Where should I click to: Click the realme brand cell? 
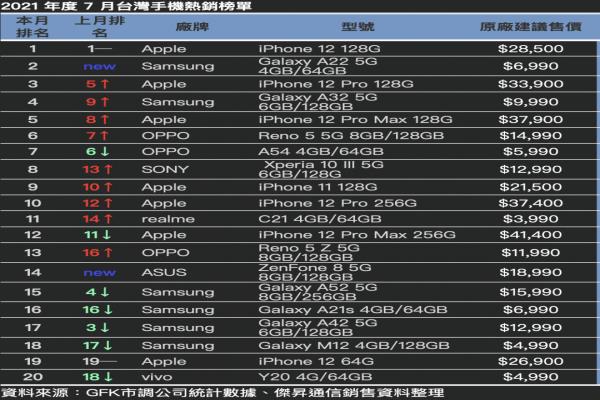(168, 219)
